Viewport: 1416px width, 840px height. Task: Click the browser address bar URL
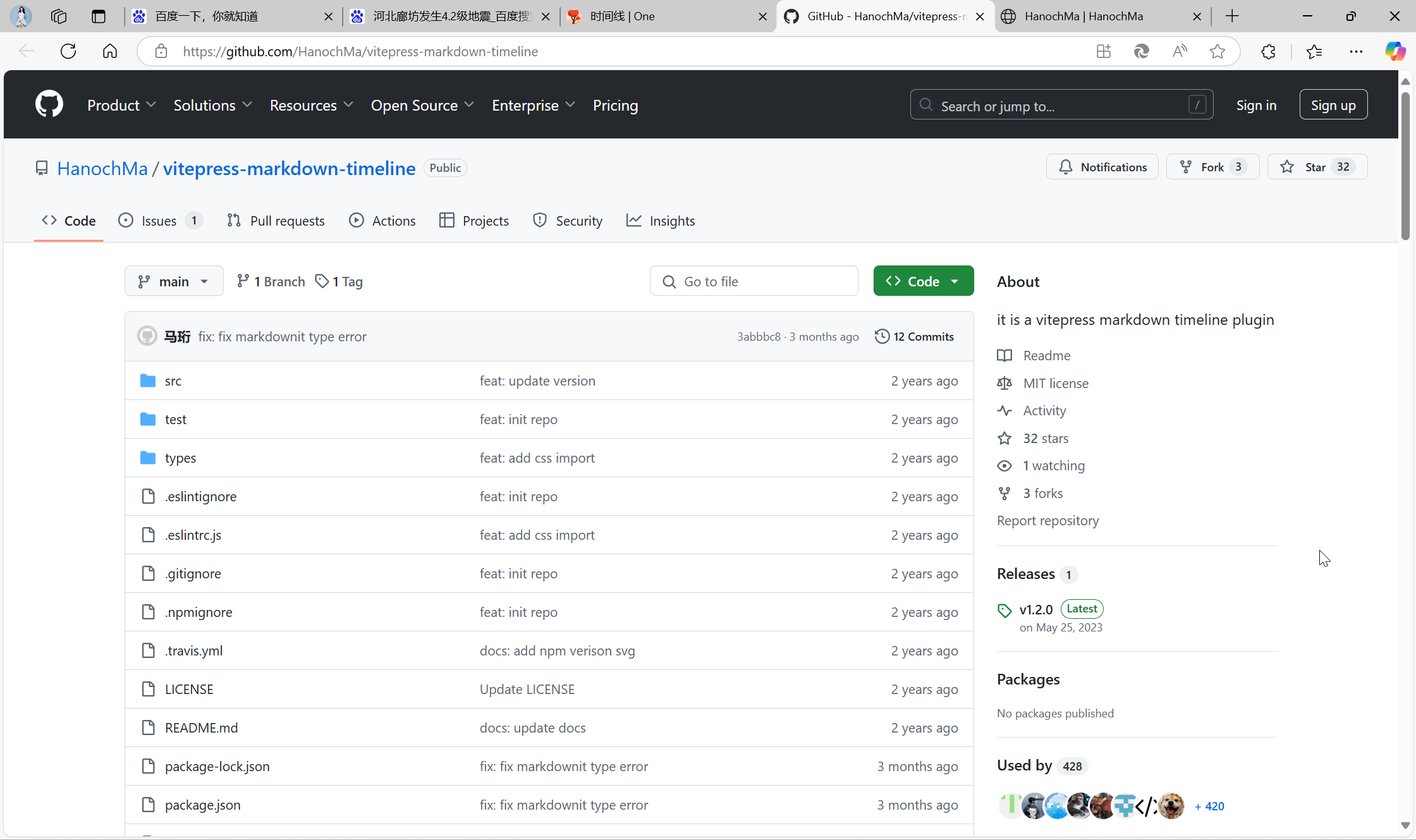(360, 51)
